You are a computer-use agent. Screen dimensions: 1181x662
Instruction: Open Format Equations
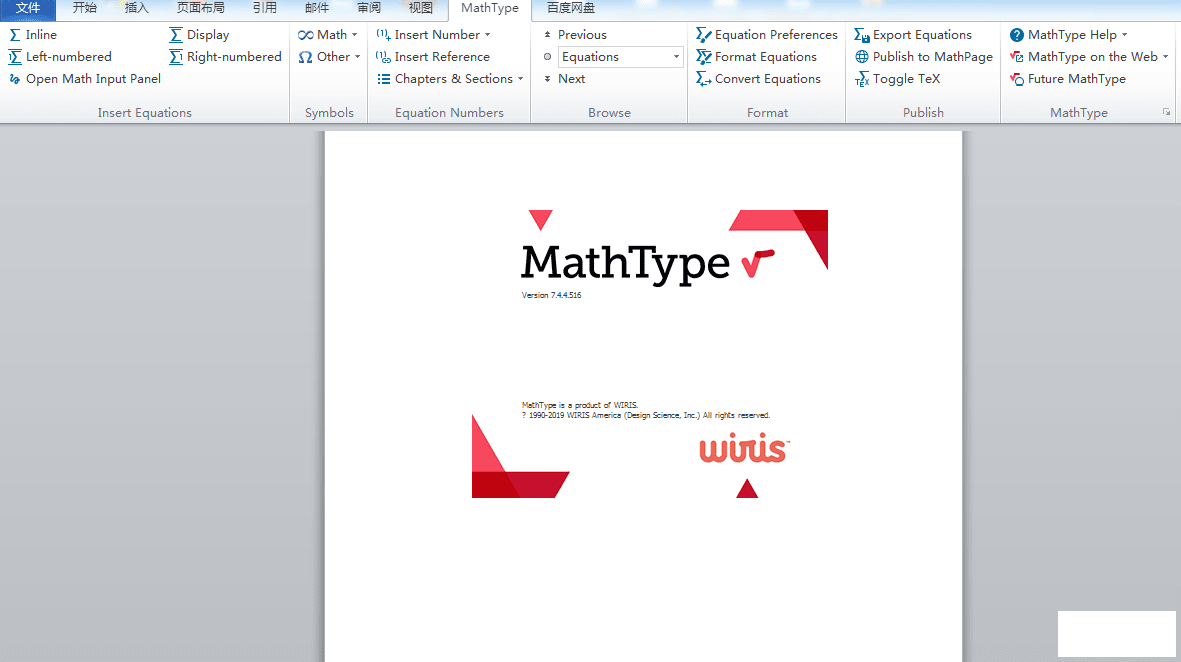(756, 56)
